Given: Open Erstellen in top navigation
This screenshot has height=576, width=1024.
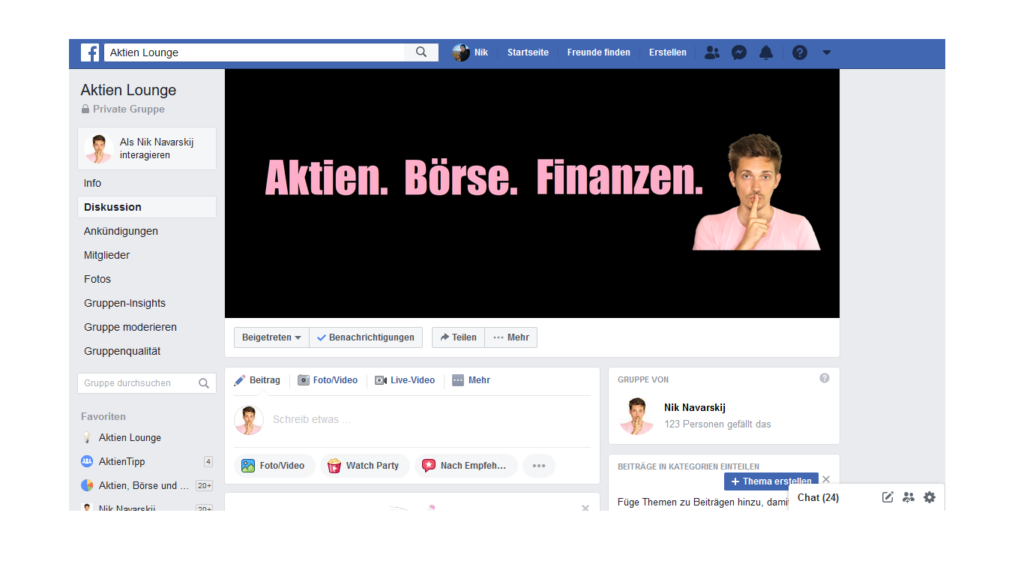Looking at the screenshot, I should (x=667, y=52).
